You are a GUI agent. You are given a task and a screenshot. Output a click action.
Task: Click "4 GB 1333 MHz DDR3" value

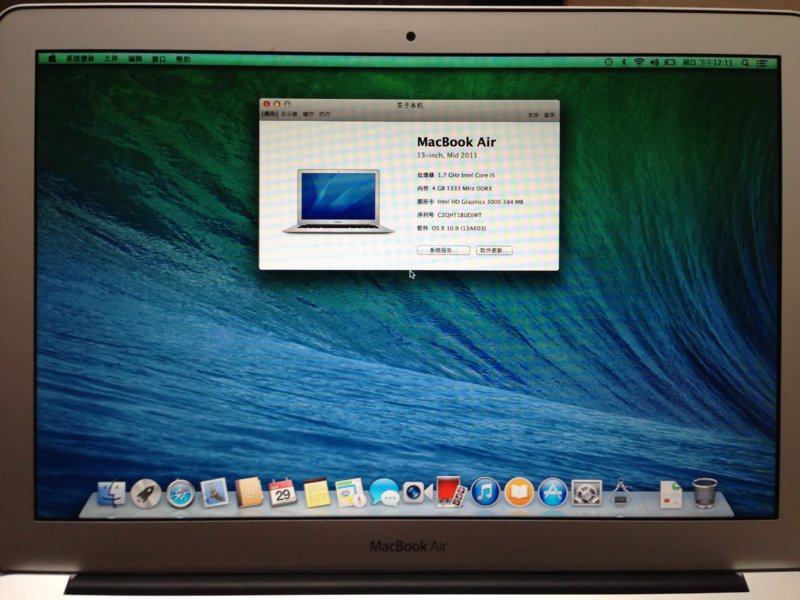pos(462,188)
